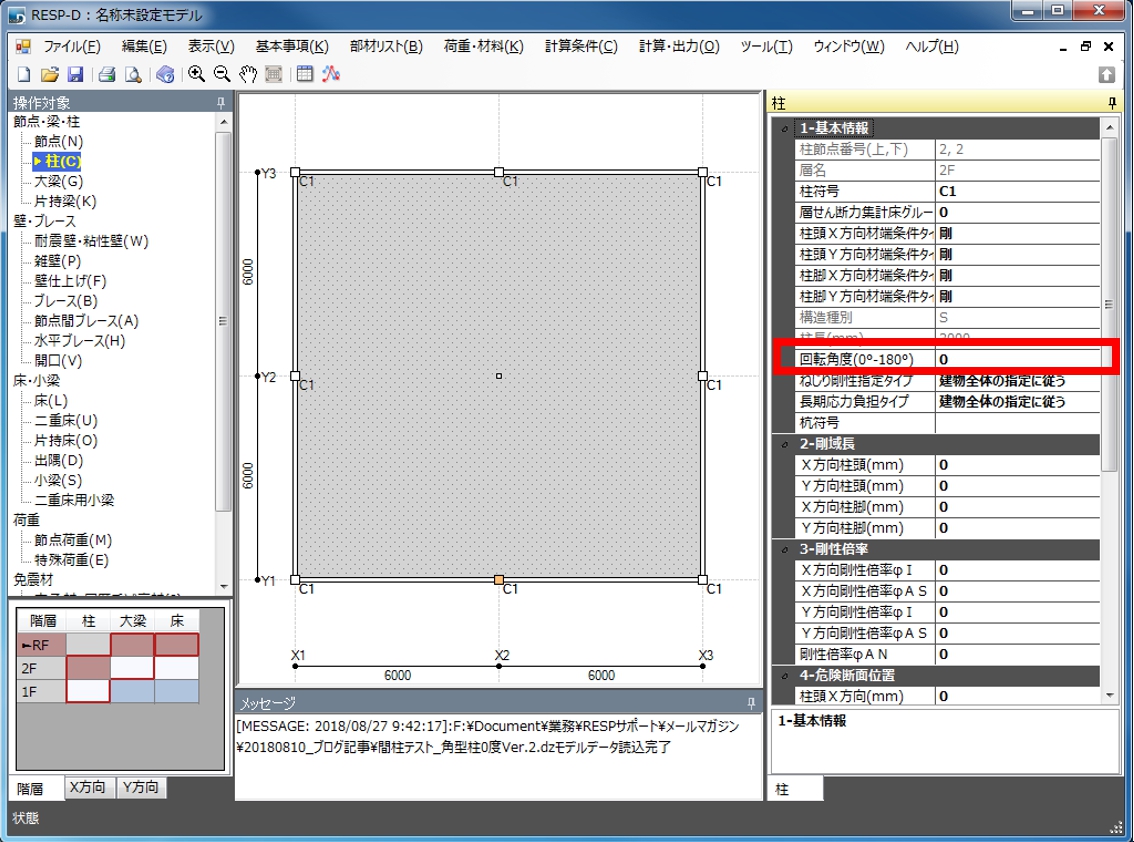Select the zoom out tool
The image size is (1134, 842).
(x=221, y=74)
